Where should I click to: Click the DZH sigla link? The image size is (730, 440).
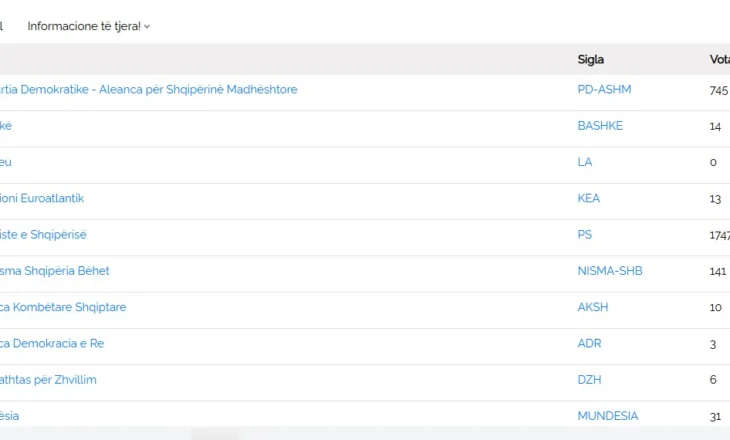click(589, 380)
